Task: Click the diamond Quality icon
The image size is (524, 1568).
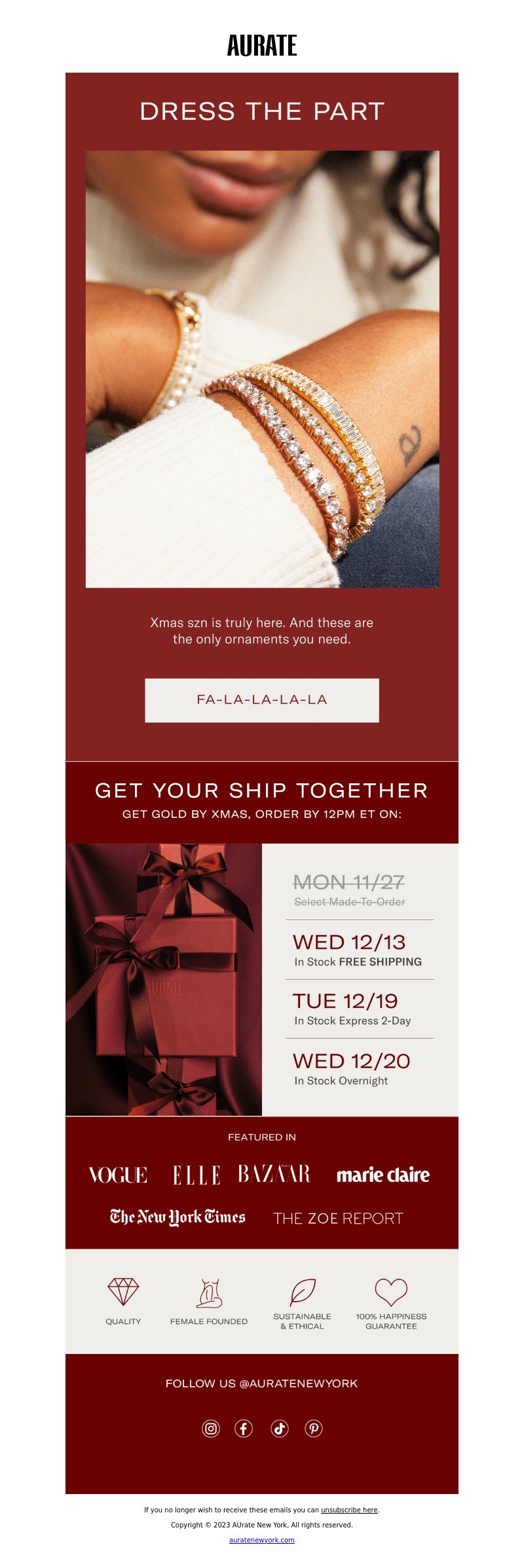Action: pyautogui.click(x=123, y=1292)
